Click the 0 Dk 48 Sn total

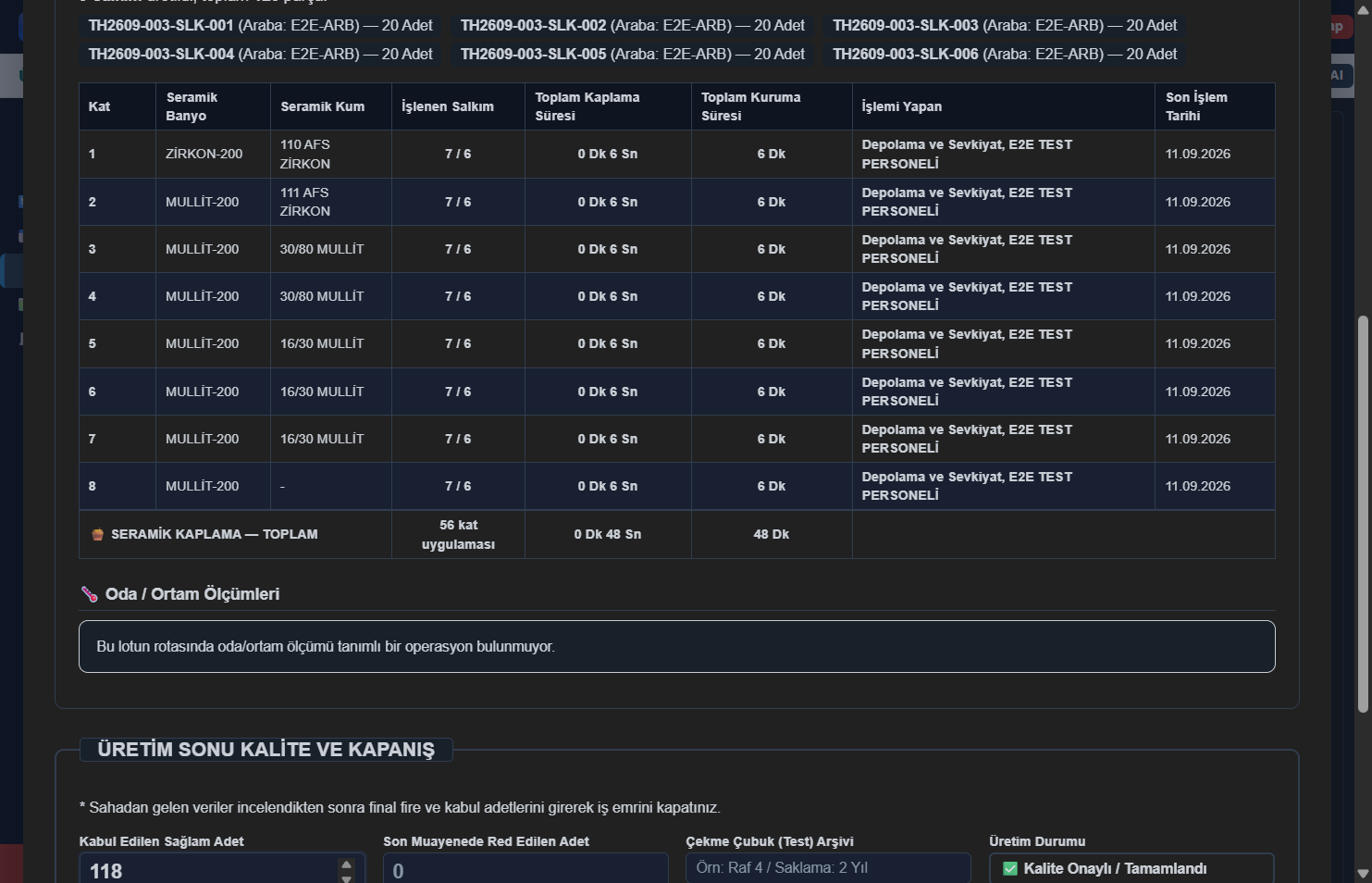click(x=608, y=534)
